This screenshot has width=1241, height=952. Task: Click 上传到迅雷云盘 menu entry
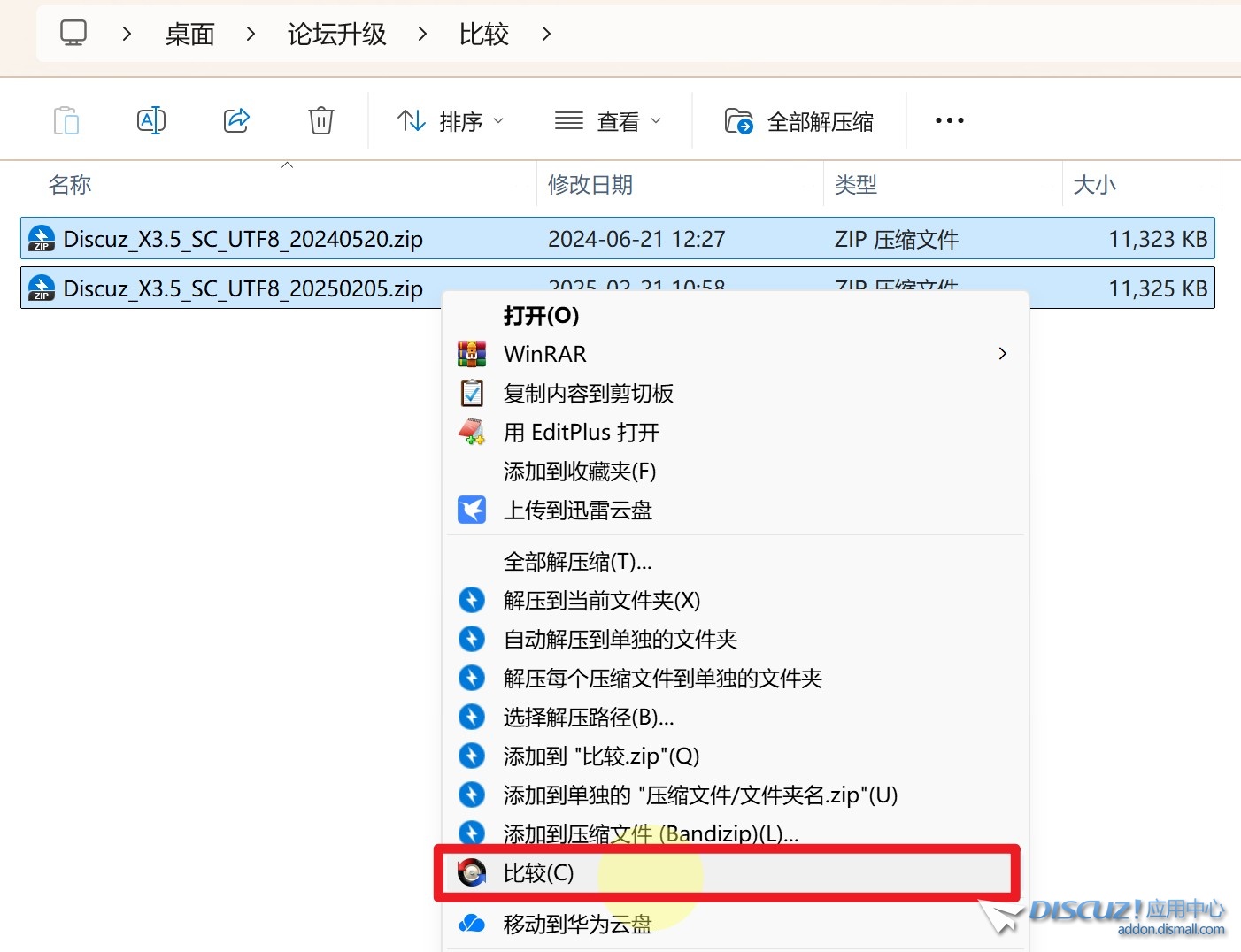[577, 511]
